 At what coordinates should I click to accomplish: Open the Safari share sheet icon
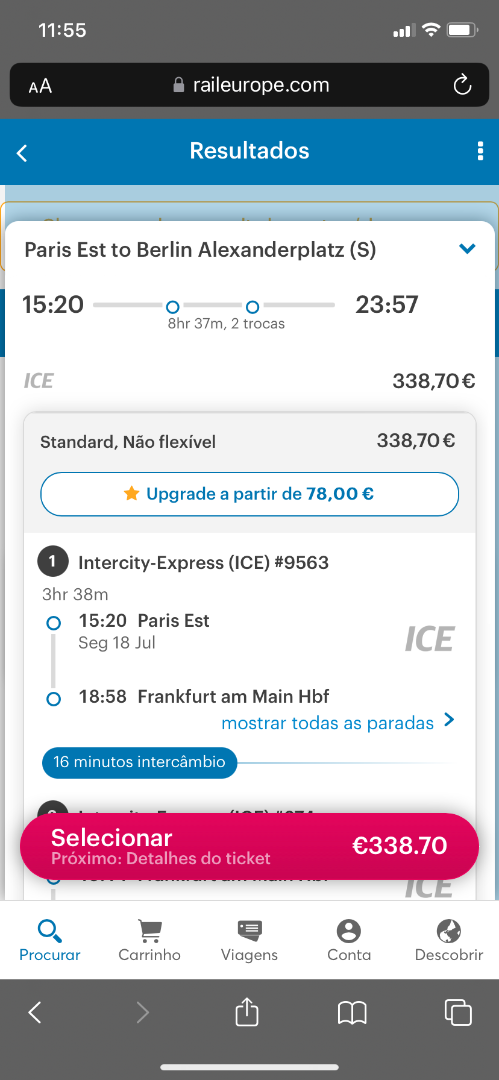pos(247,1012)
